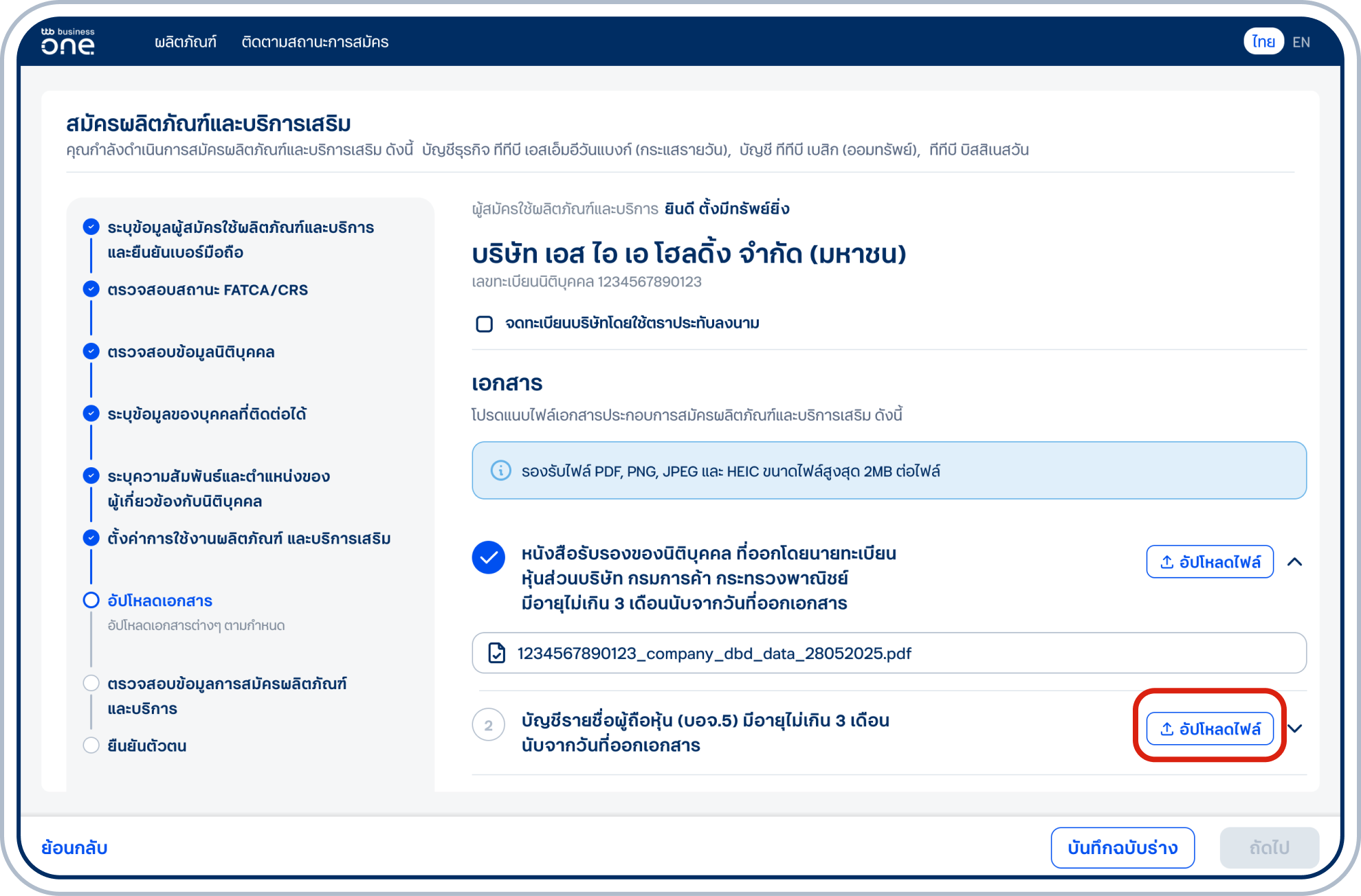The height and width of the screenshot is (896, 1361).
Task: Switch language to EN
Action: coord(1301,42)
